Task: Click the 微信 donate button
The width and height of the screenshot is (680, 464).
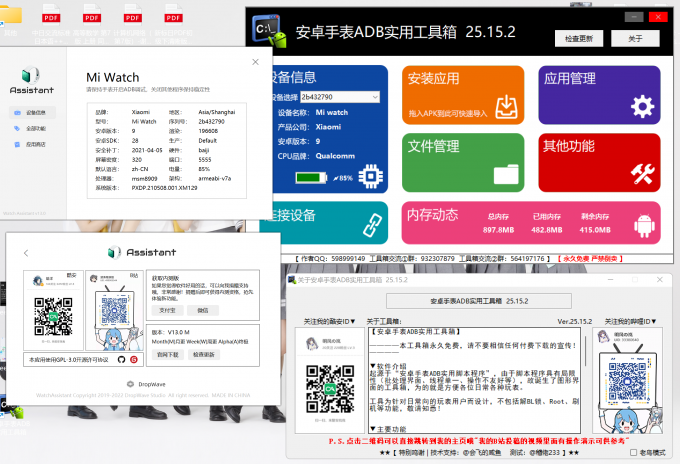Action: click(x=203, y=310)
